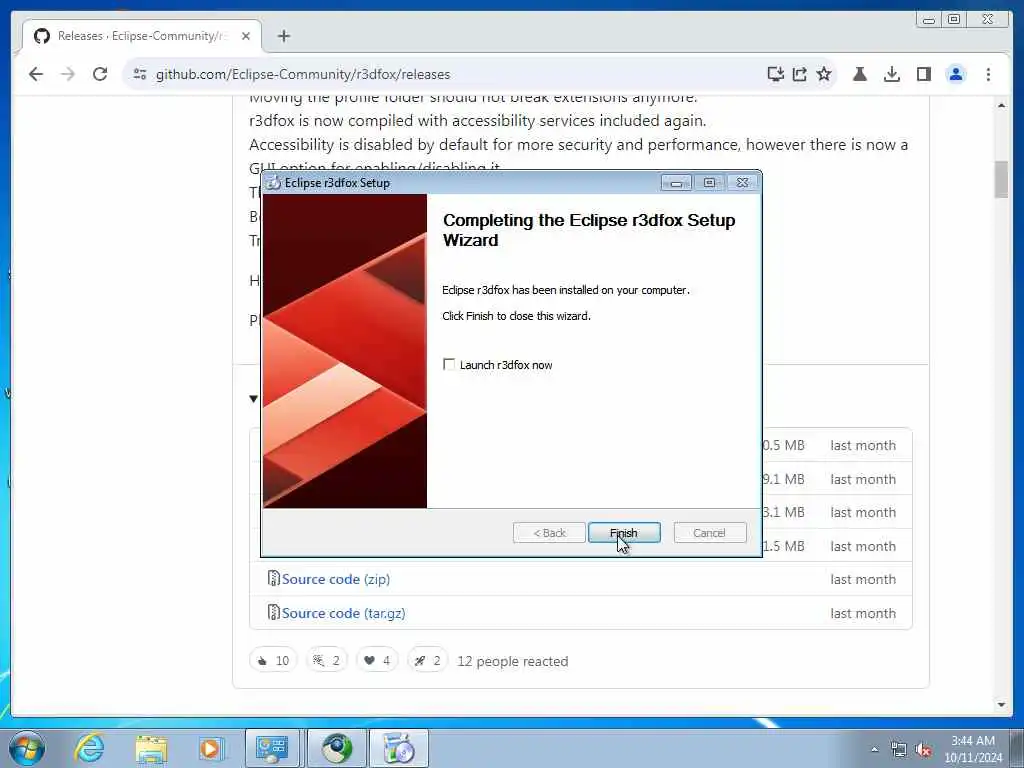
Task: Click the '12 people reacted' text
Action: click(513, 662)
